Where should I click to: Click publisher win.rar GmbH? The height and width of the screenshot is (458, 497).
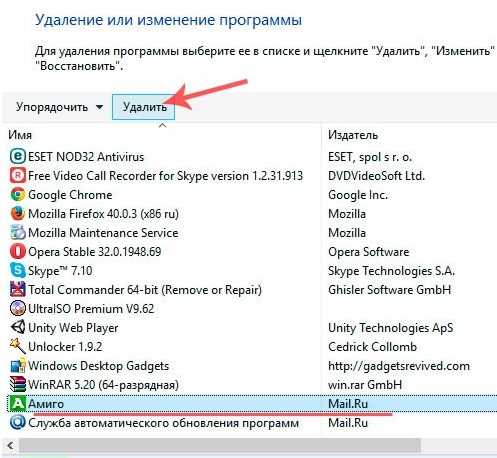click(365, 385)
